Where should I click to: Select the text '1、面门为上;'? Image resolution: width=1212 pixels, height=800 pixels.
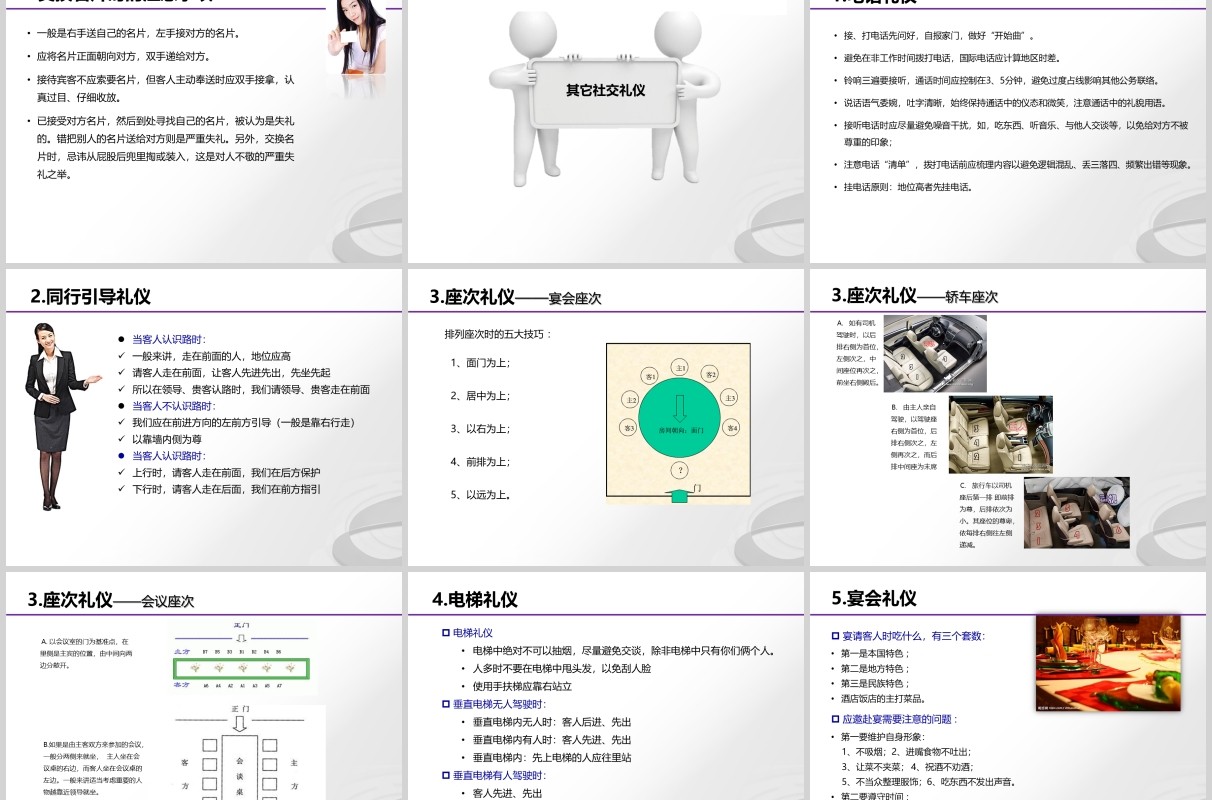tap(480, 363)
